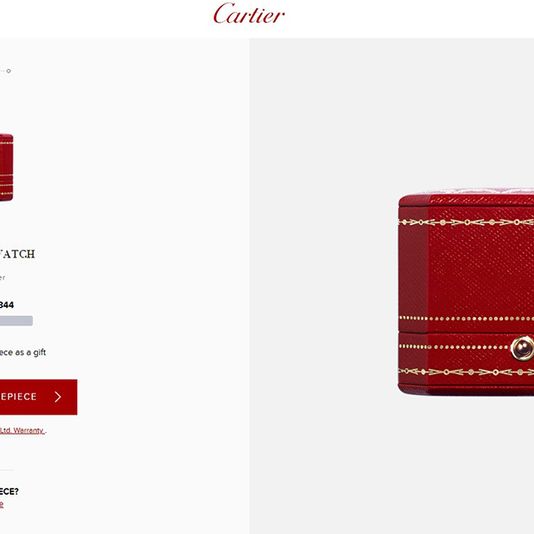Click the bold price ending in 344
Screen dimensions: 534x534
(7, 305)
